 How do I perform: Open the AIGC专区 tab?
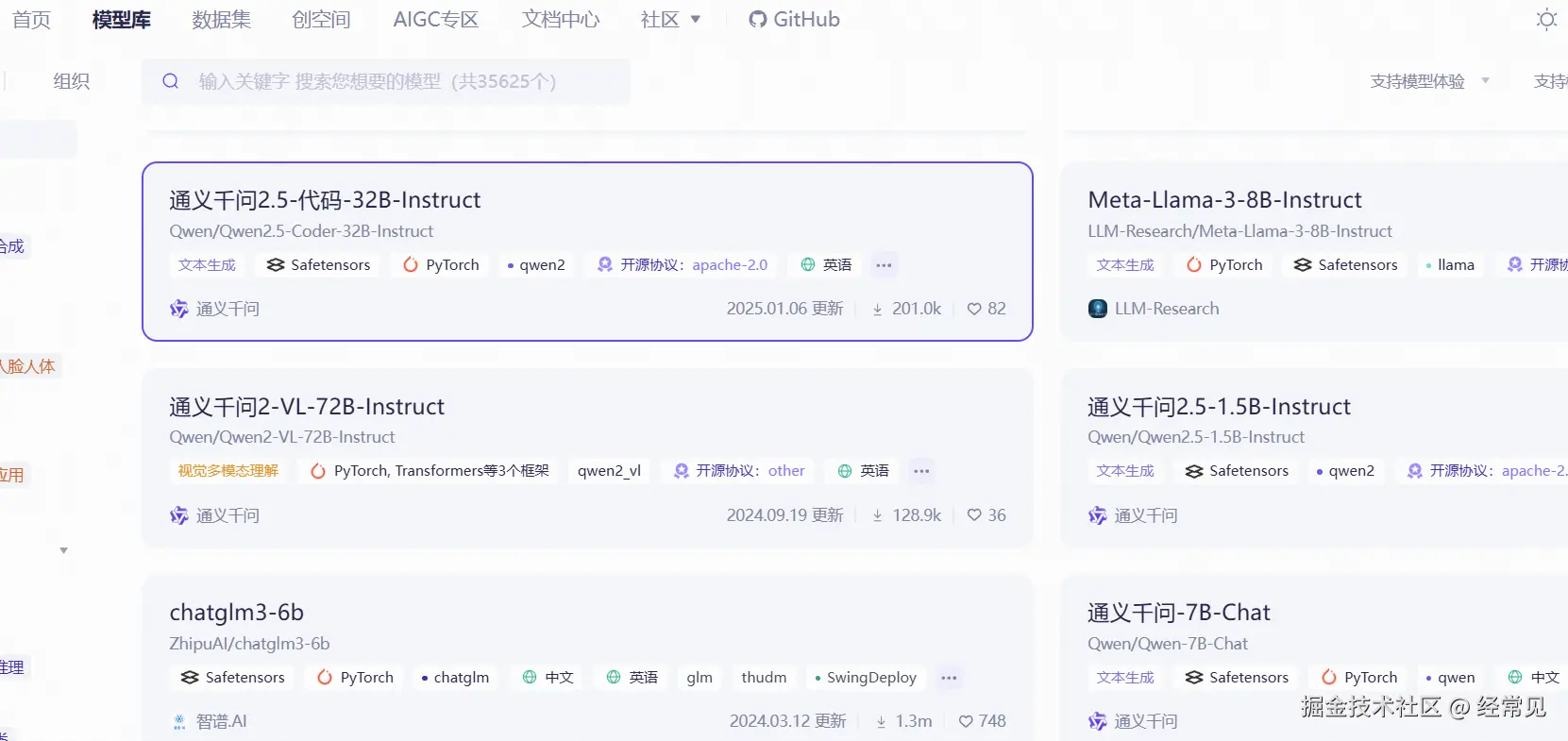click(x=435, y=19)
